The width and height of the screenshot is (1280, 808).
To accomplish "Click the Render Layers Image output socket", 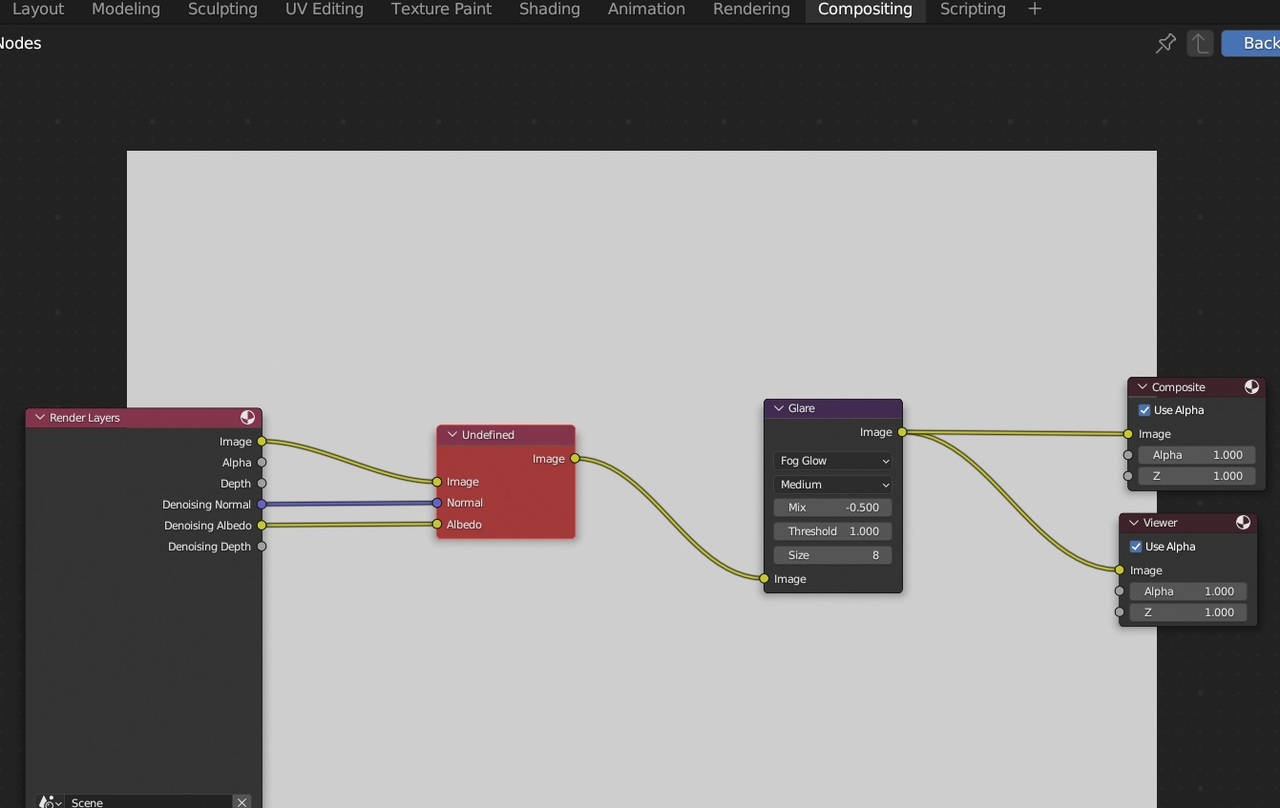I will 262,441.
